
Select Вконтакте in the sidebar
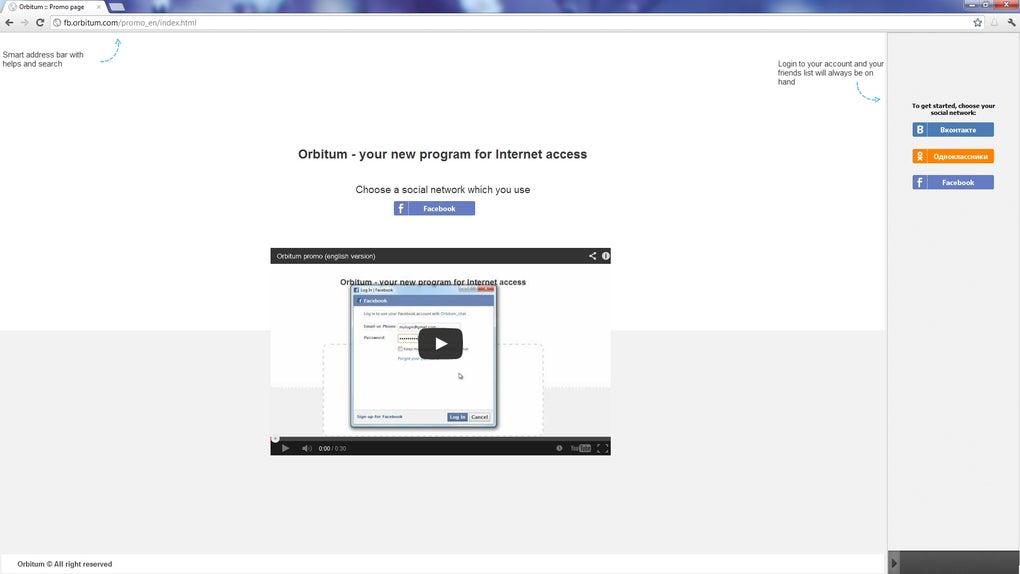click(x=953, y=130)
